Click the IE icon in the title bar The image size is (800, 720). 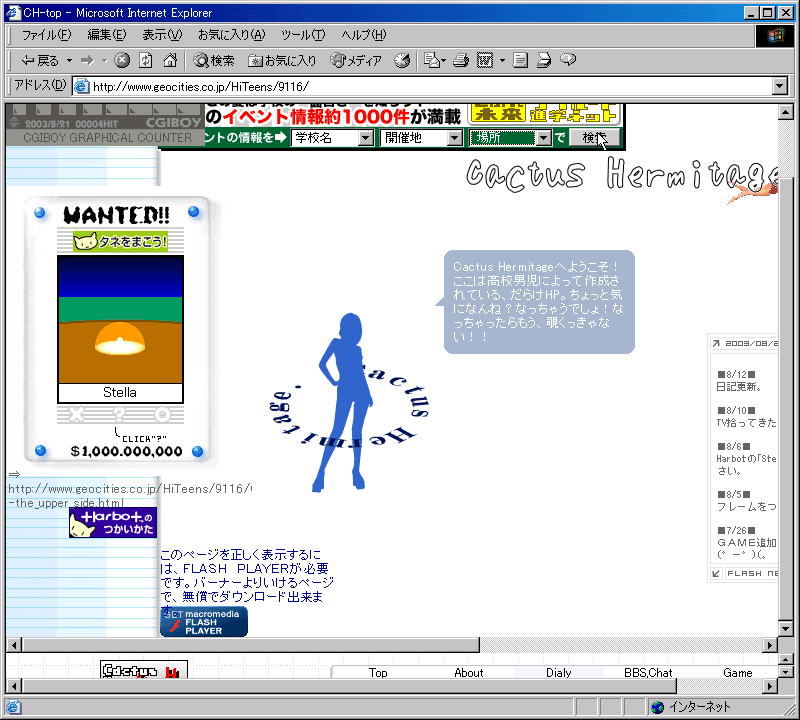[x=13, y=13]
